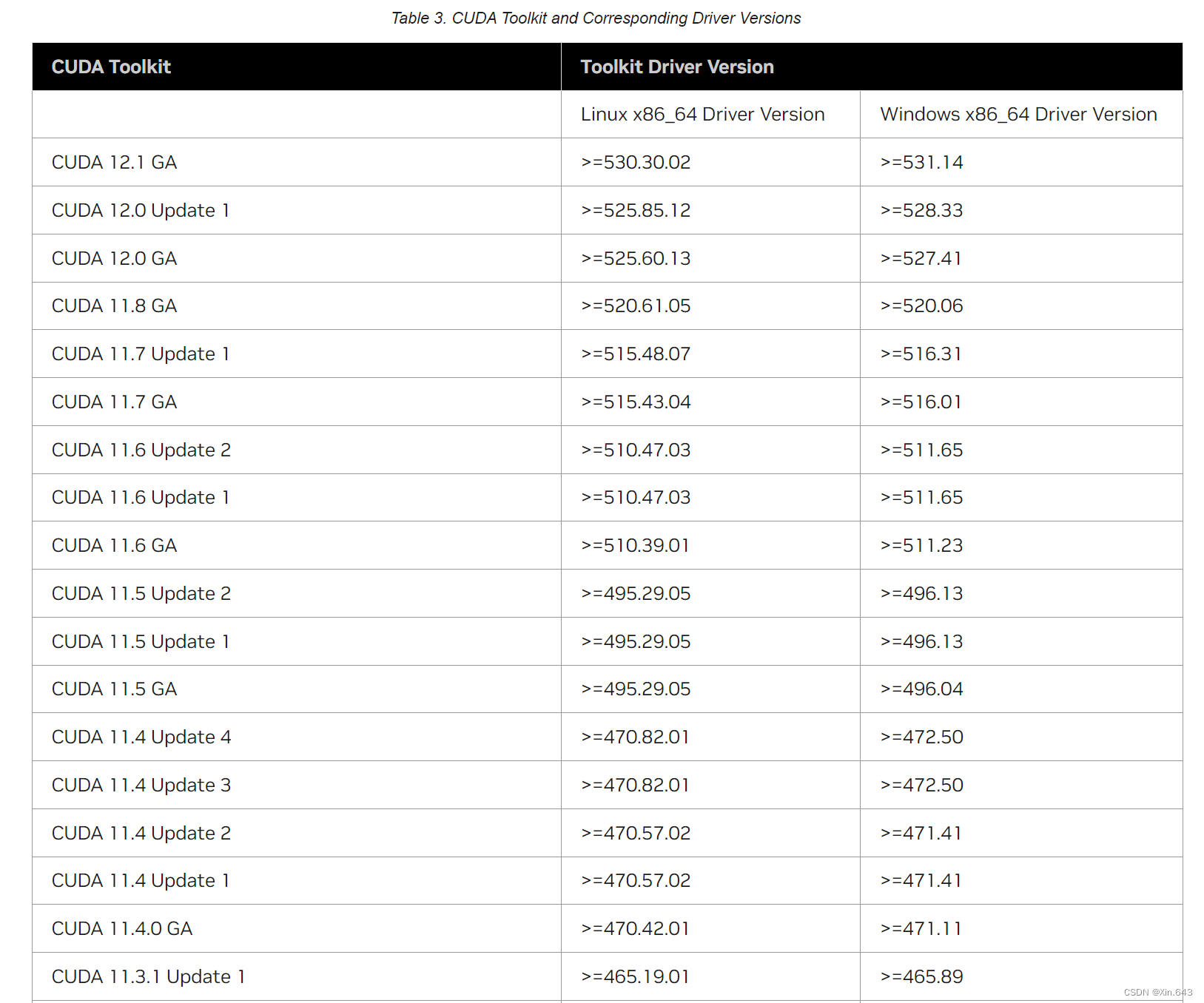This screenshot has height=1003, width=1204.
Task: Click Windows driver value >=531.14
Action: [x=921, y=163]
